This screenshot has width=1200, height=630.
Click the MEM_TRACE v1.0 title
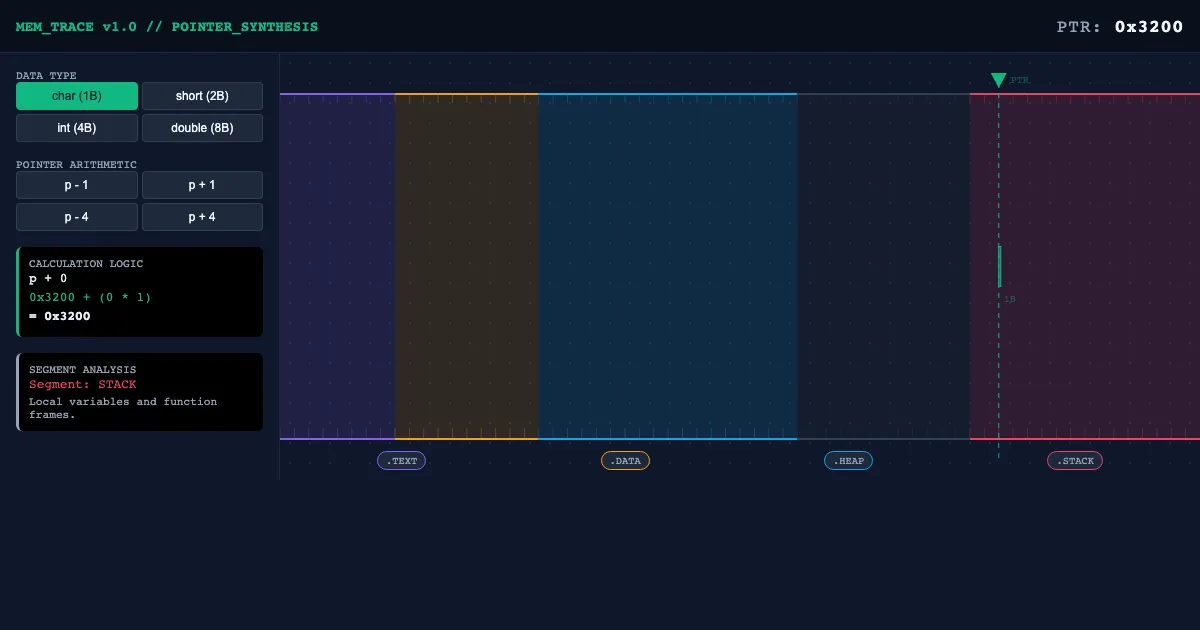point(167,27)
